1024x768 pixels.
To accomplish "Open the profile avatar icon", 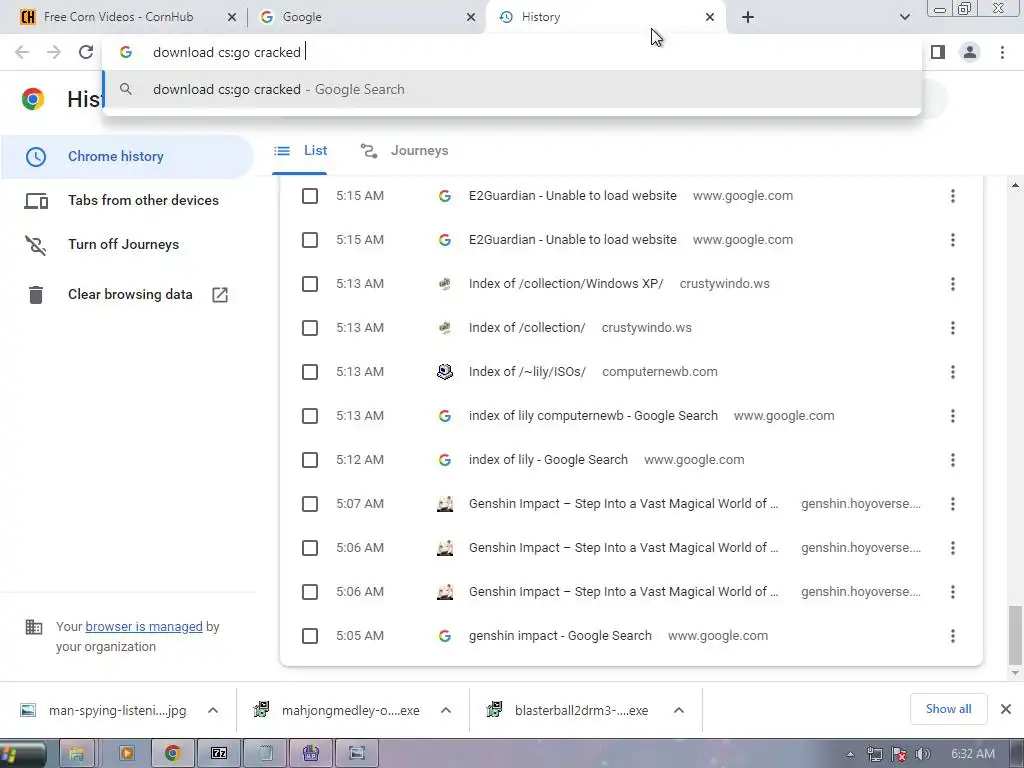I will pyautogui.click(x=970, y=52).
